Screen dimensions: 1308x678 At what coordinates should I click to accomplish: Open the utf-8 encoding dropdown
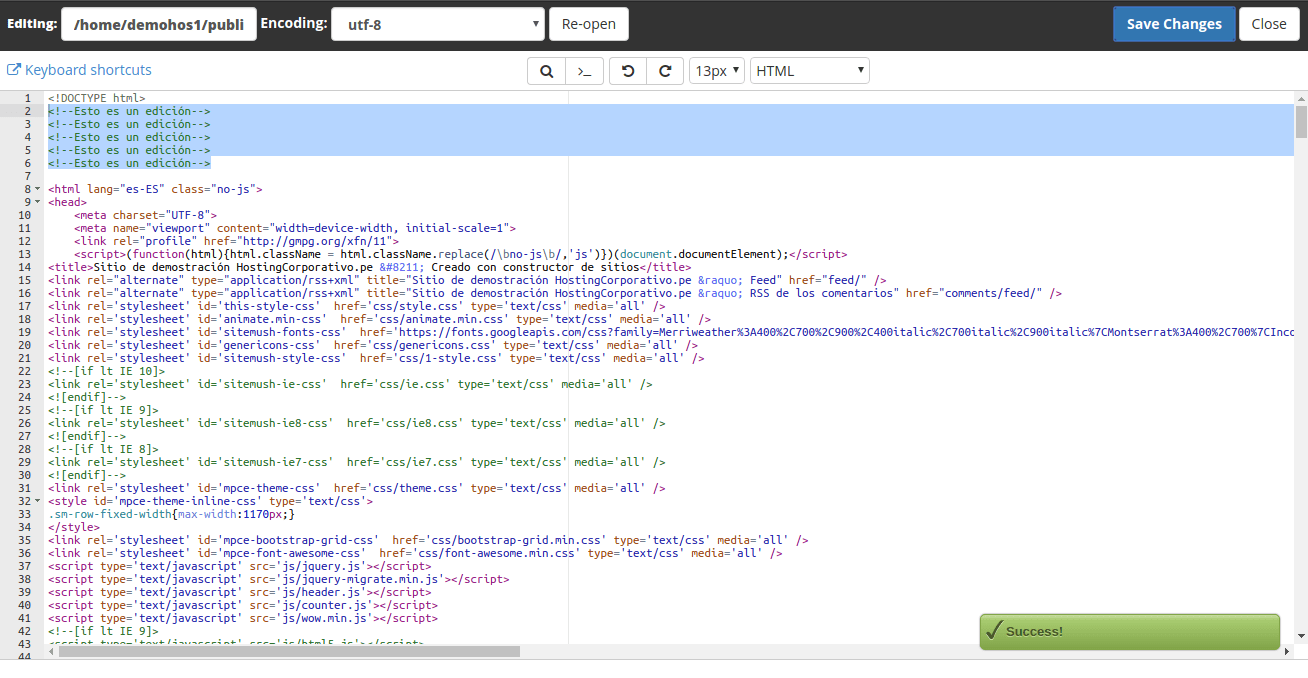[x=439, y=24]
